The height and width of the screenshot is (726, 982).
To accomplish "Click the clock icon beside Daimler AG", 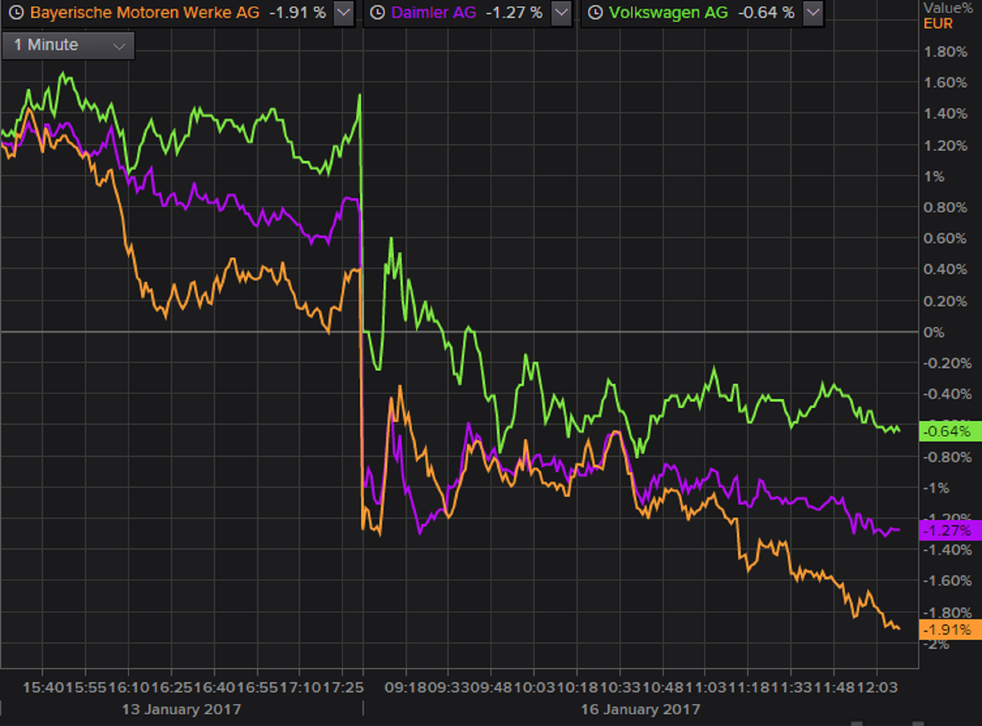I will (378, 13).
